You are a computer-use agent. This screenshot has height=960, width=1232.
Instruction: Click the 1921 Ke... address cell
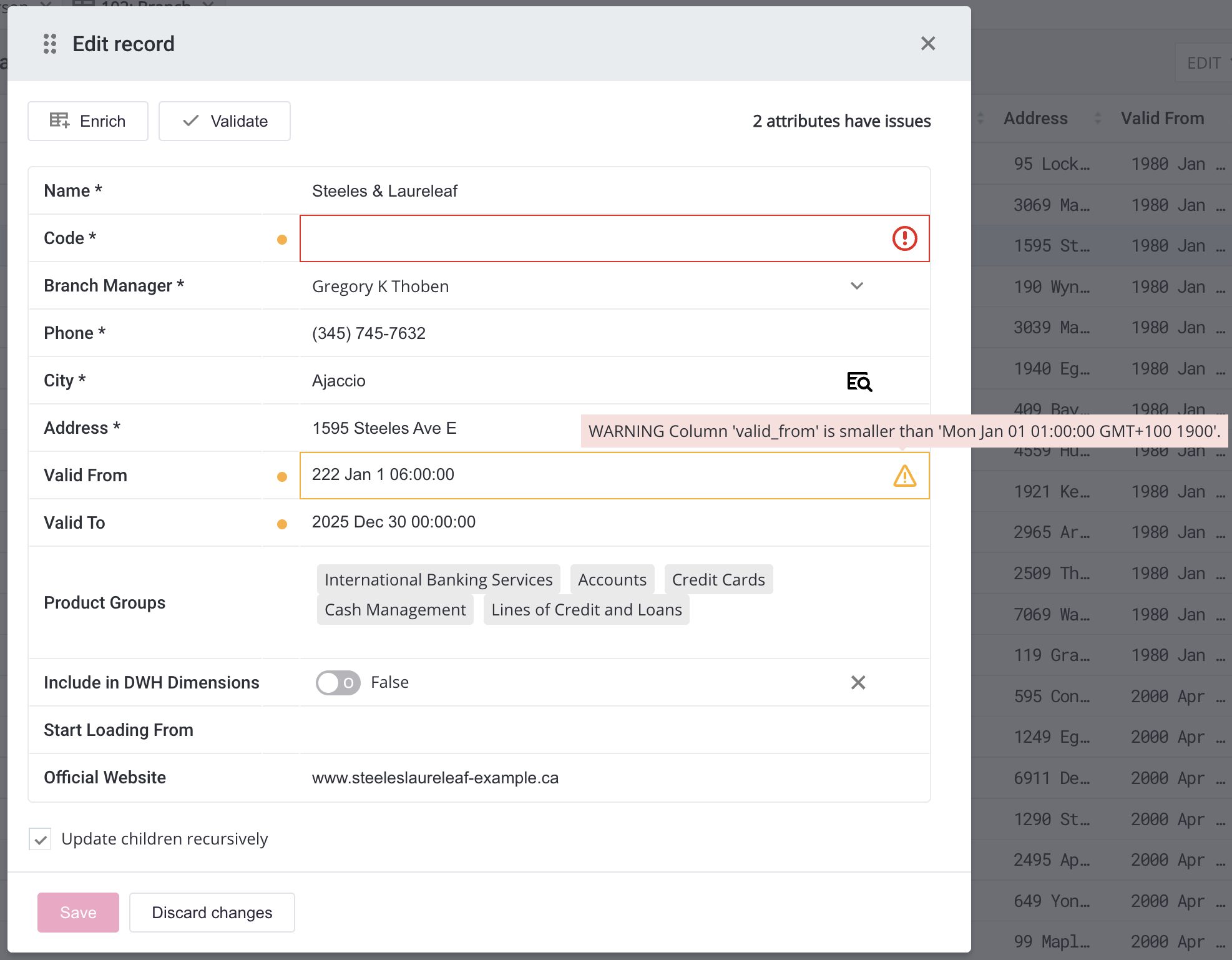pos(1052,491)
